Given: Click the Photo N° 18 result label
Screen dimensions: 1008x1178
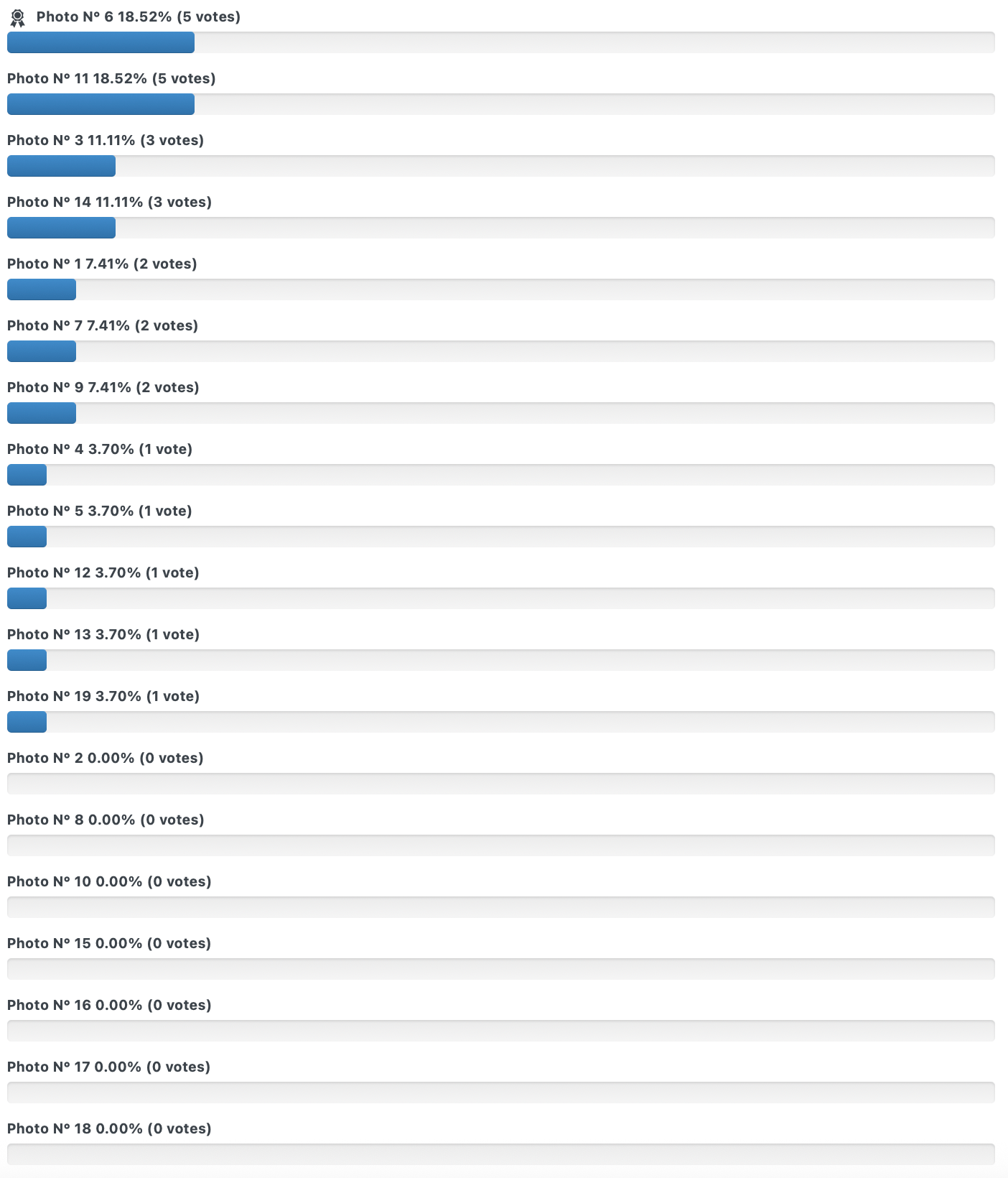Looking at the screenshot, I should [x=109, y=1128].
